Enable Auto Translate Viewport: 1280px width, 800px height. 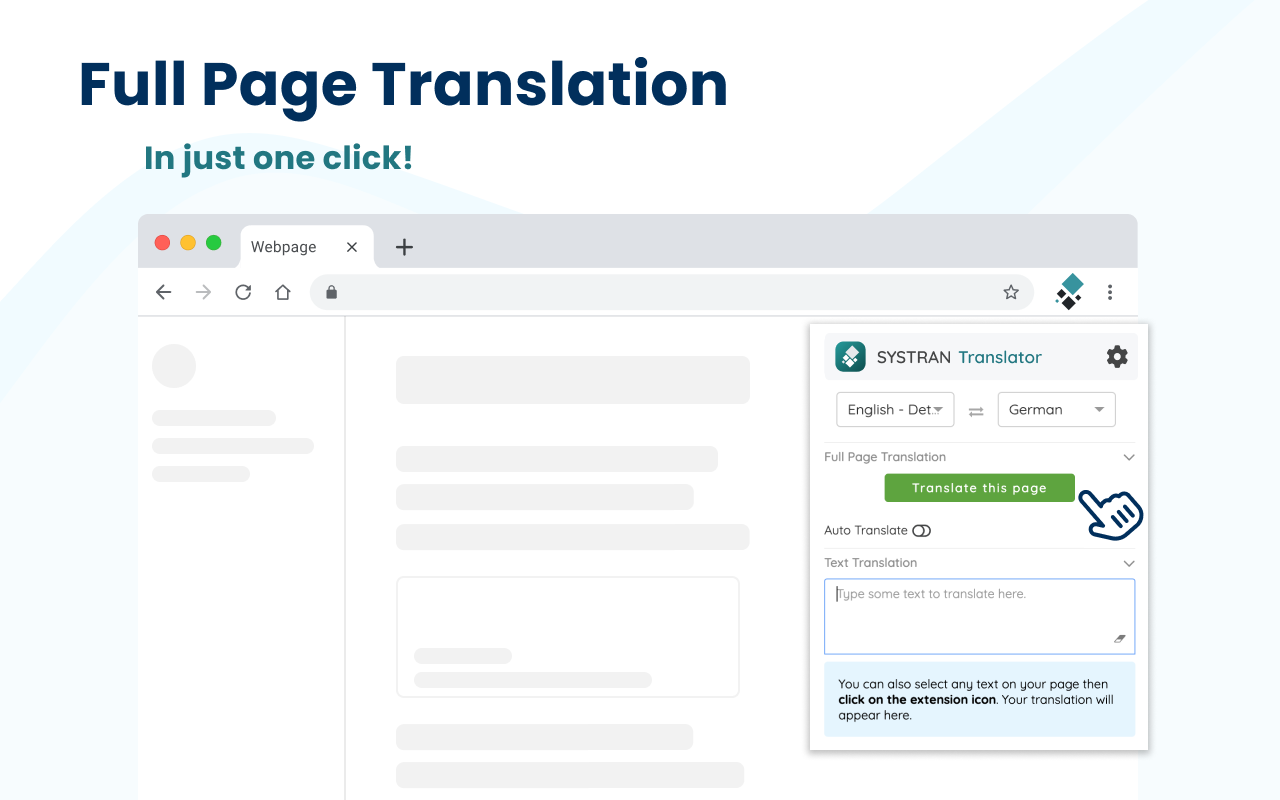pos(921,530)
